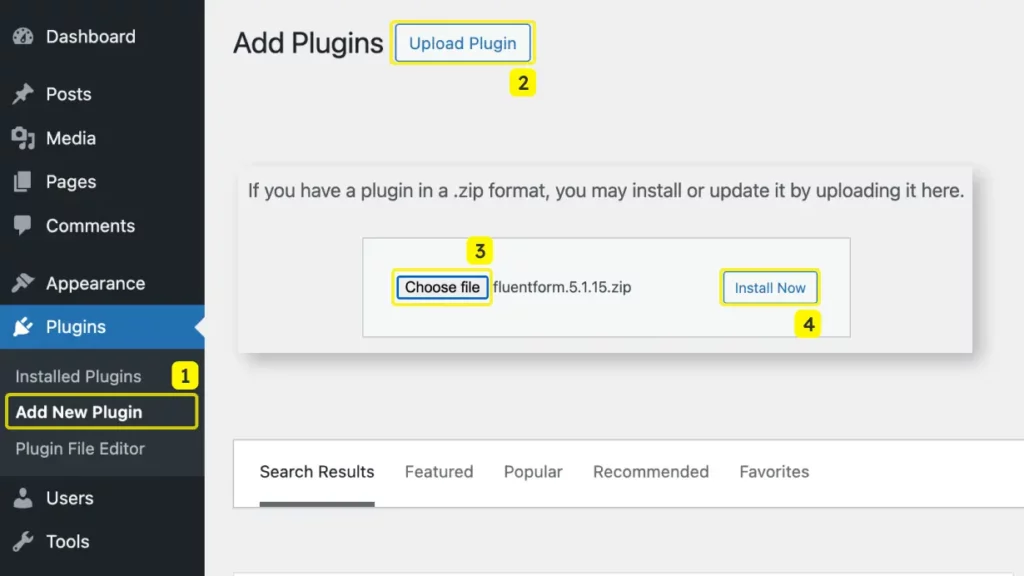Open the Dashboard gauge icon
Image resolution: width=1024 pixels, height=576 pixels.
click(23, 37)
